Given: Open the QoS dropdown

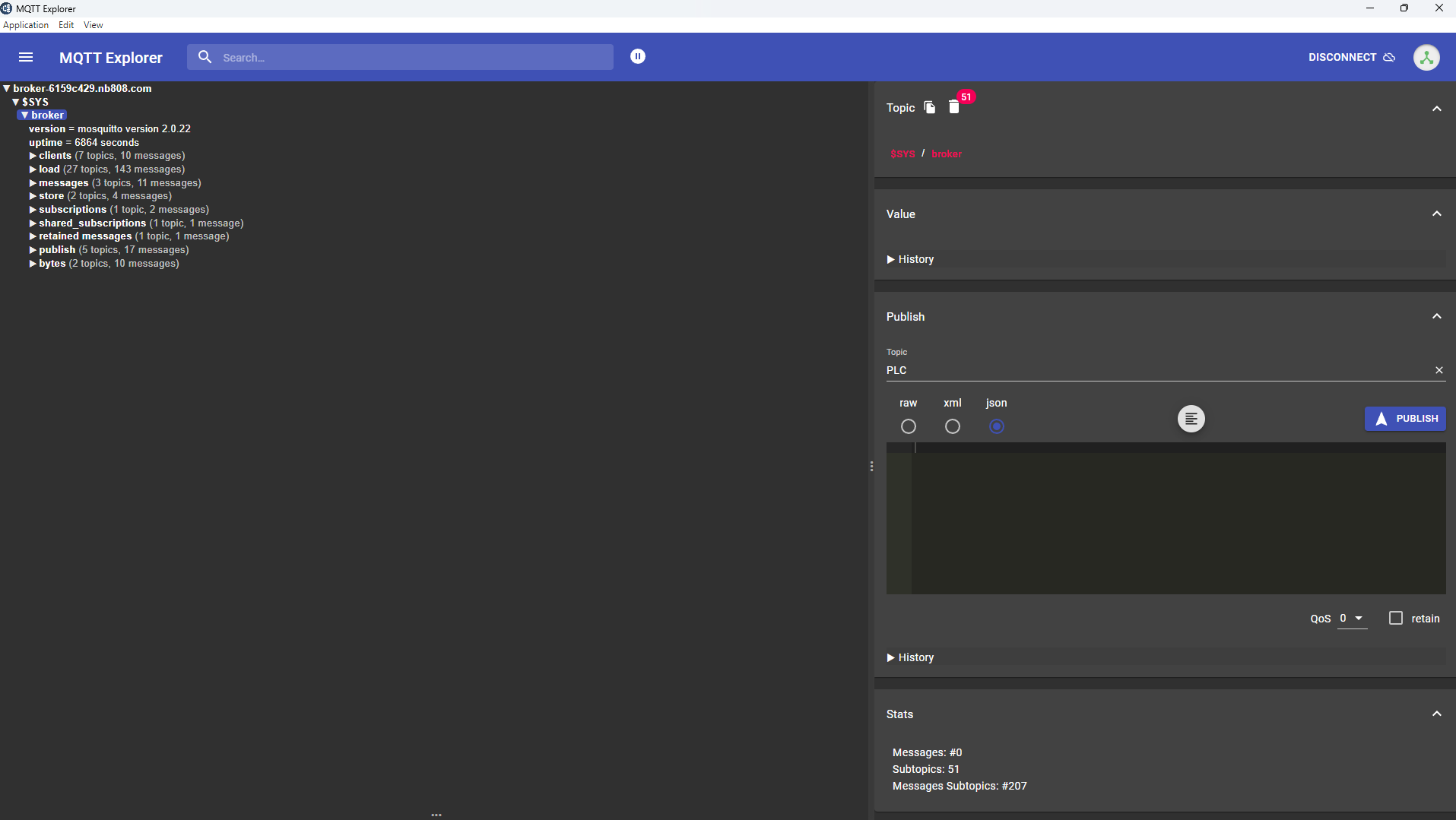Looking at the screenshot, I should coord(1351,619).
